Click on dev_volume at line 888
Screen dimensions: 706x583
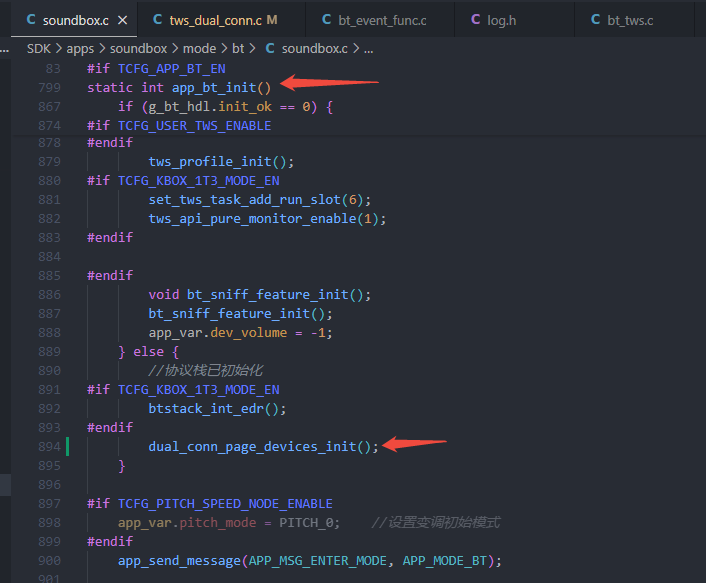pos(249,333)
